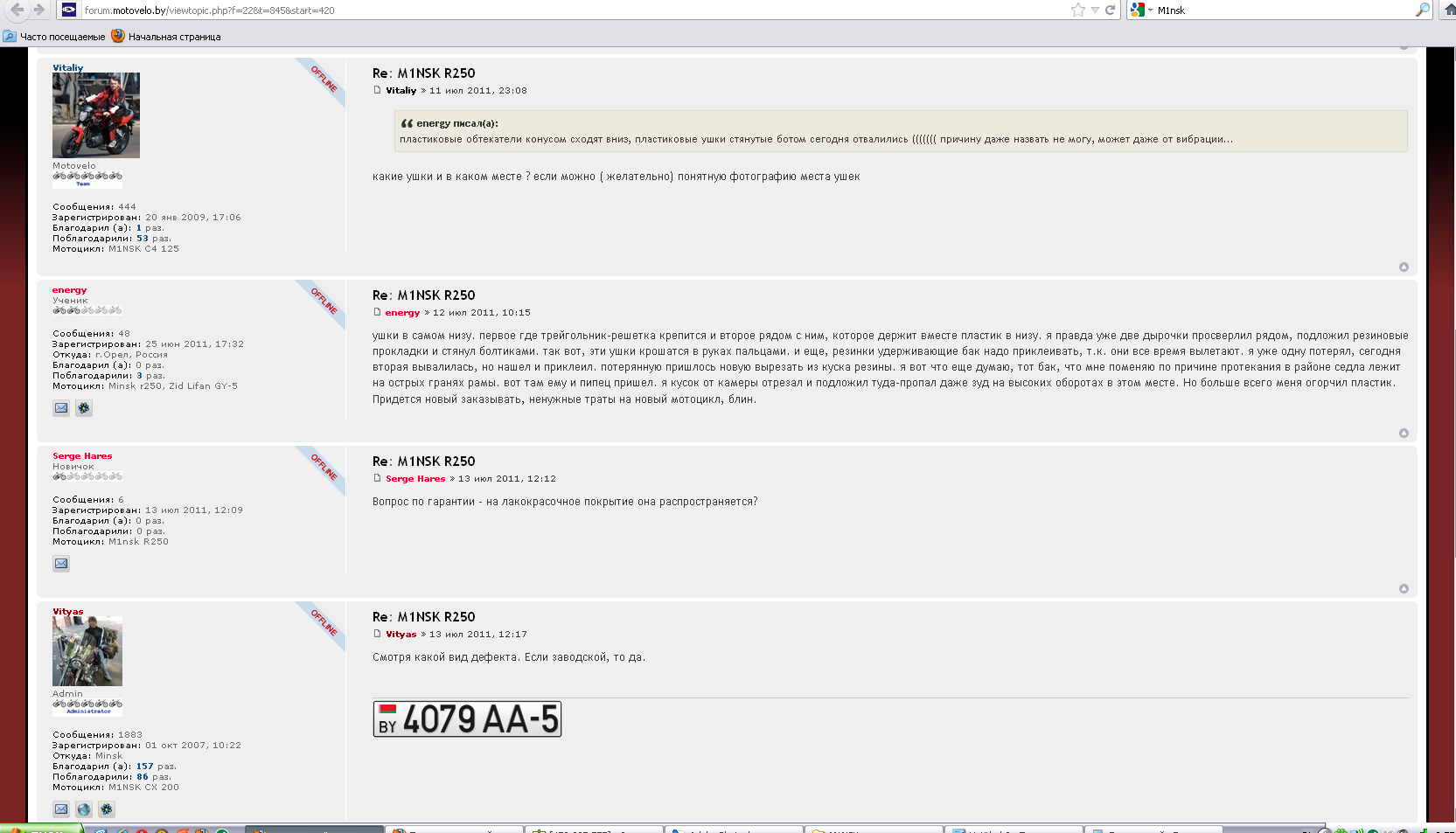Screen dimensions: 1456x833
Task: Click the 4079 AA-5 license plate signature
Action: [x=467, y=719]
